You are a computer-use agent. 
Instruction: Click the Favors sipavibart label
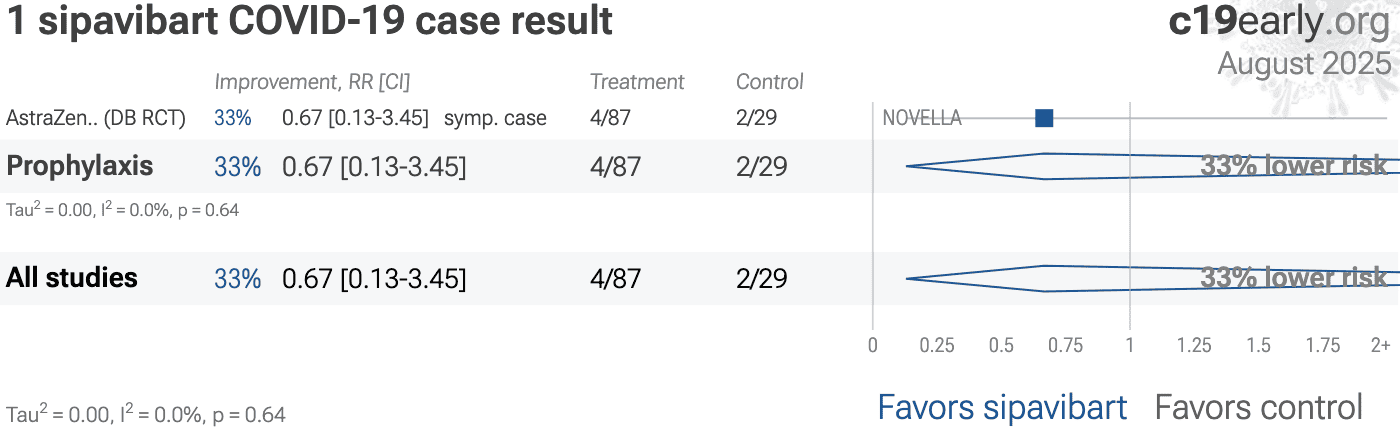coord(1002,407)
